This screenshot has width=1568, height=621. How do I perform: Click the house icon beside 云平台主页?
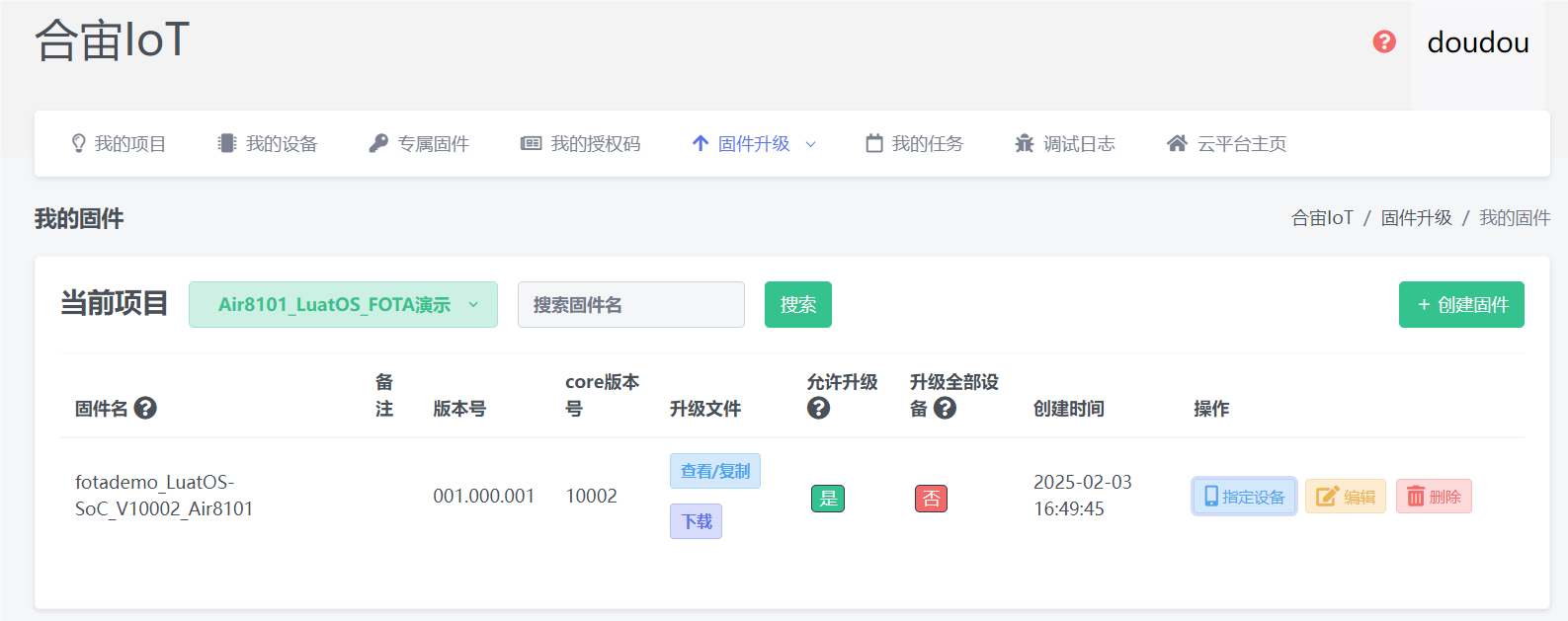pyautogui.click(x=1177, y=144)
